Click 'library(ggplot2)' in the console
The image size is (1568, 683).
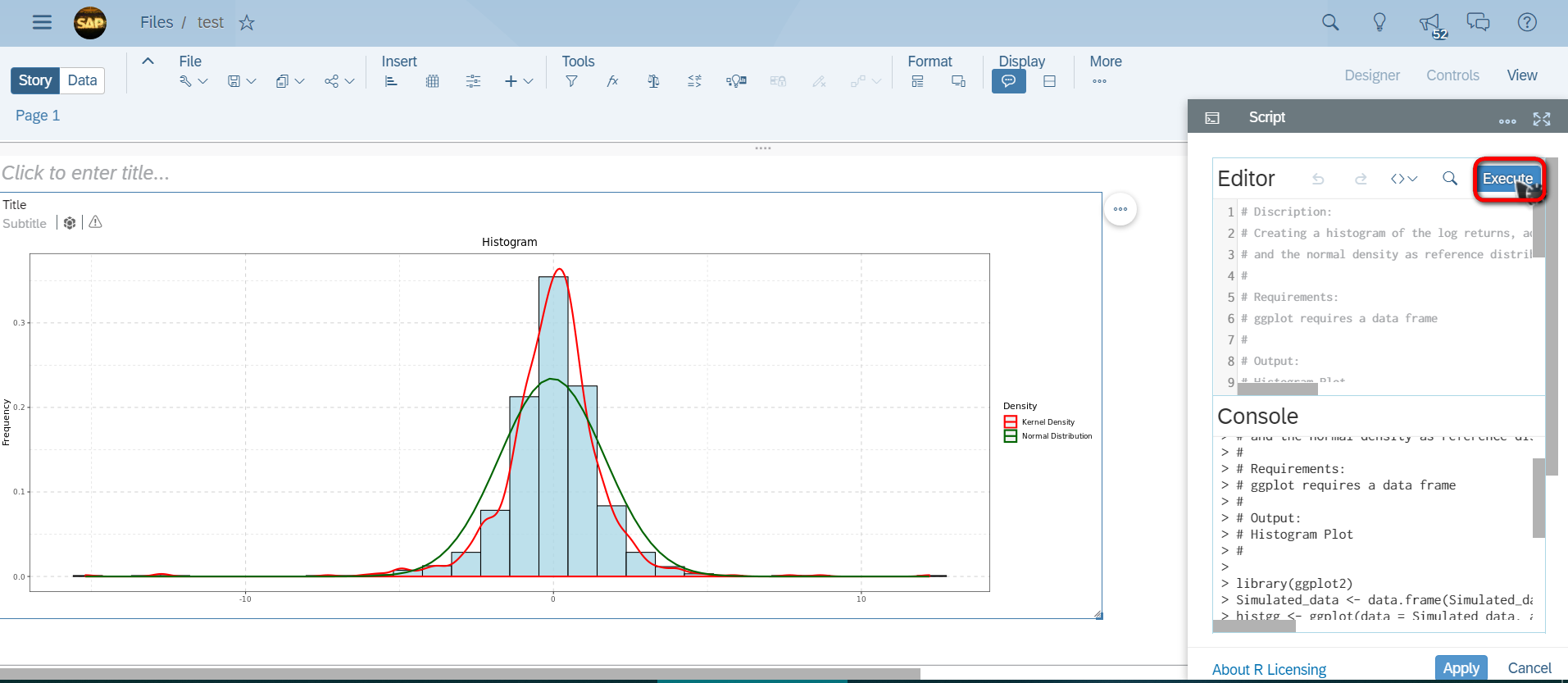(1294, 584)
